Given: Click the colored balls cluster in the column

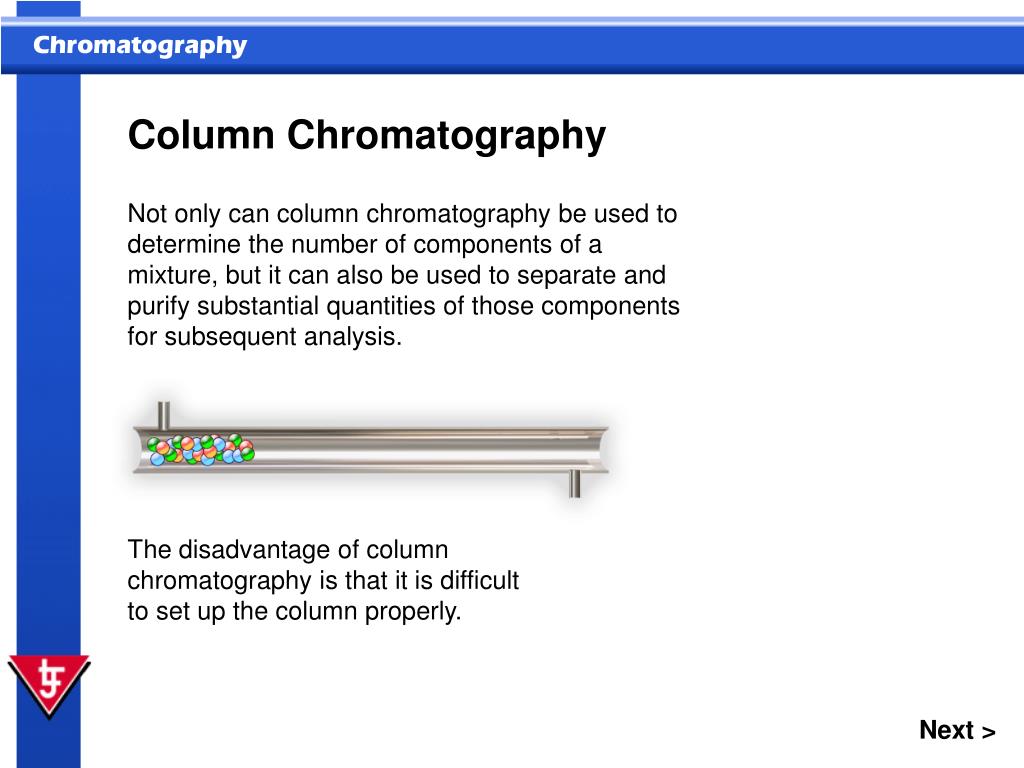Looking at the screenshot, I should coord(200,449).
